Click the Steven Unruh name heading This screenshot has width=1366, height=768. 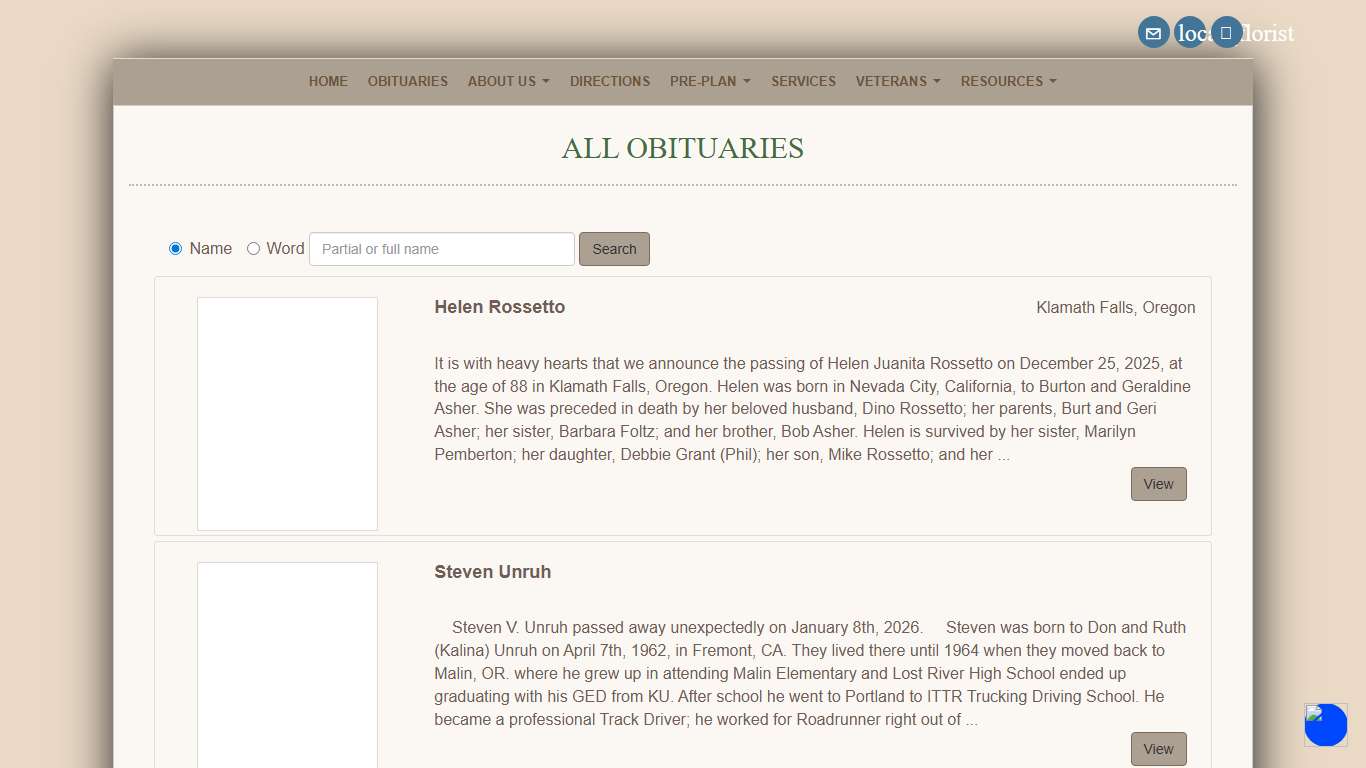click(x=493, y=571)
